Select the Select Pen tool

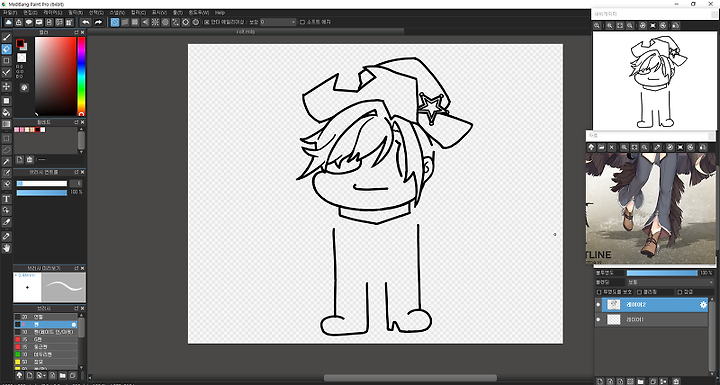tap(6, 173)
